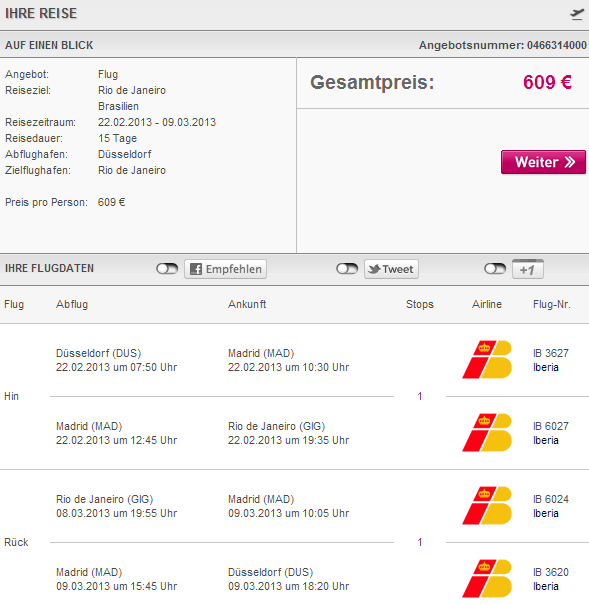Image resolution: width=589 pixels, height=604 pixels.
Task: Toggle the switch next to the Tweet button
Action: point(347,268)
